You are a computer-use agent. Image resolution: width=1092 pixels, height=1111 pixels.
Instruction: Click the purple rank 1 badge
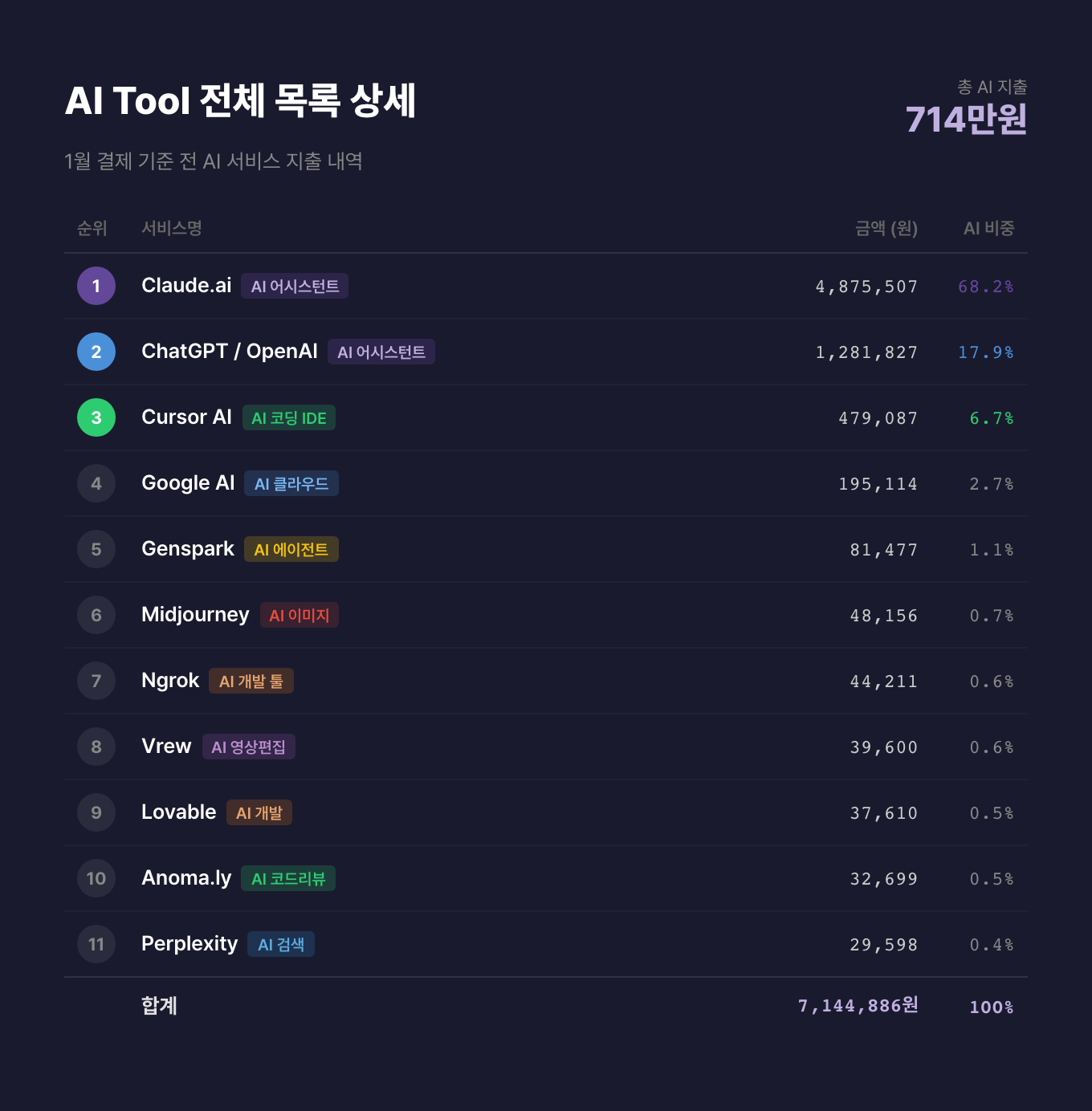(x=96, y=286)
